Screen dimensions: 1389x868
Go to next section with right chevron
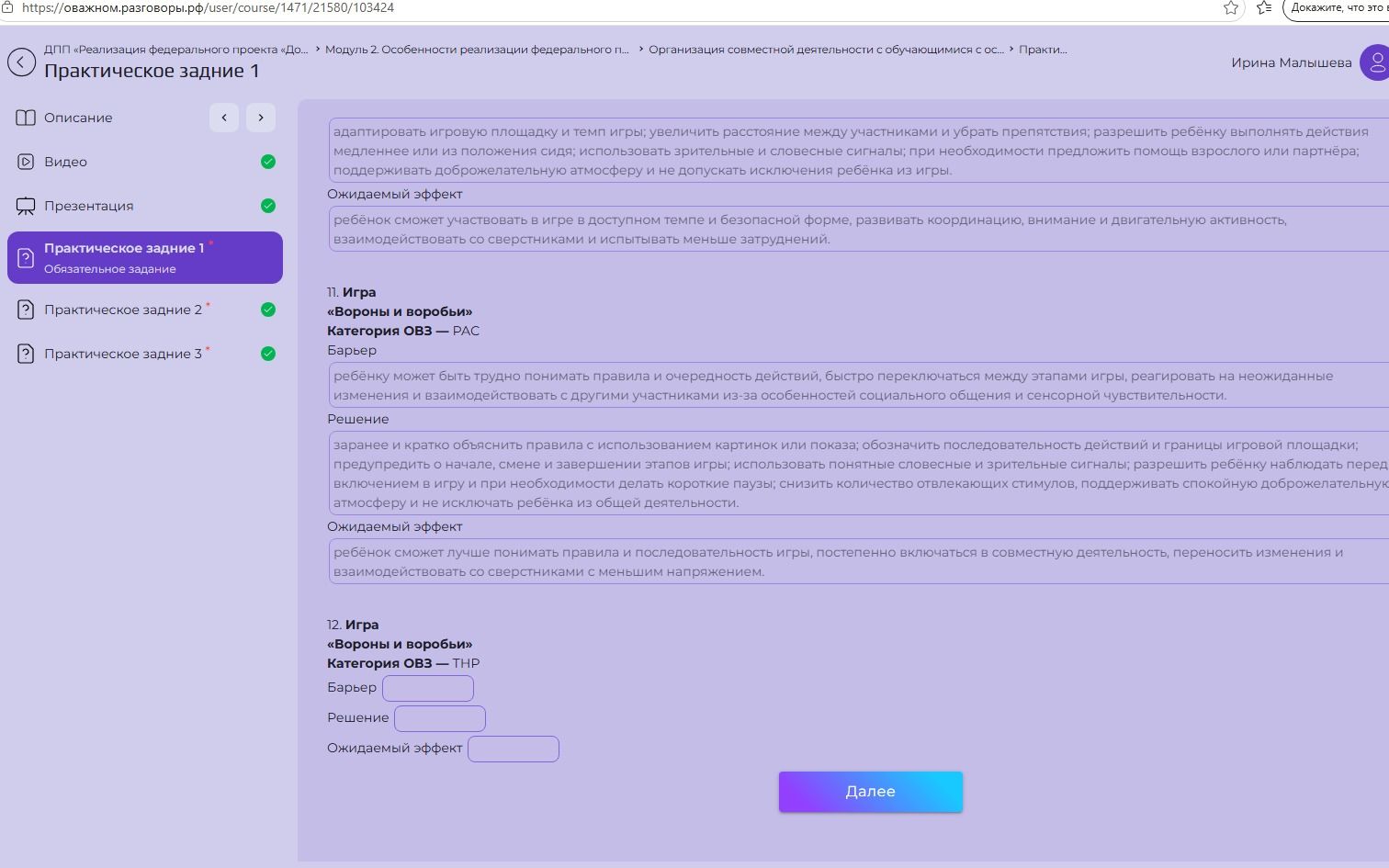[261, 118]
